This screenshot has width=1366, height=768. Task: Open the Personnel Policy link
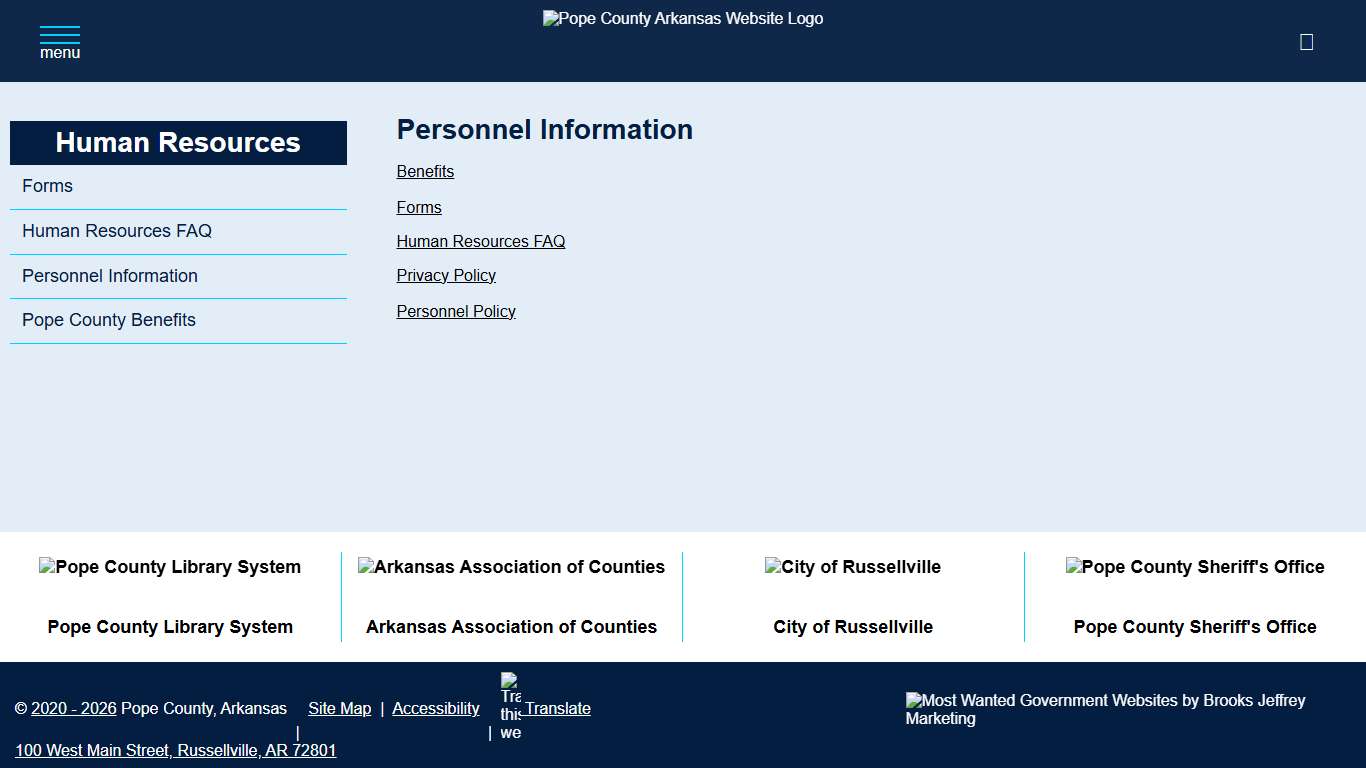click(456, 311)
